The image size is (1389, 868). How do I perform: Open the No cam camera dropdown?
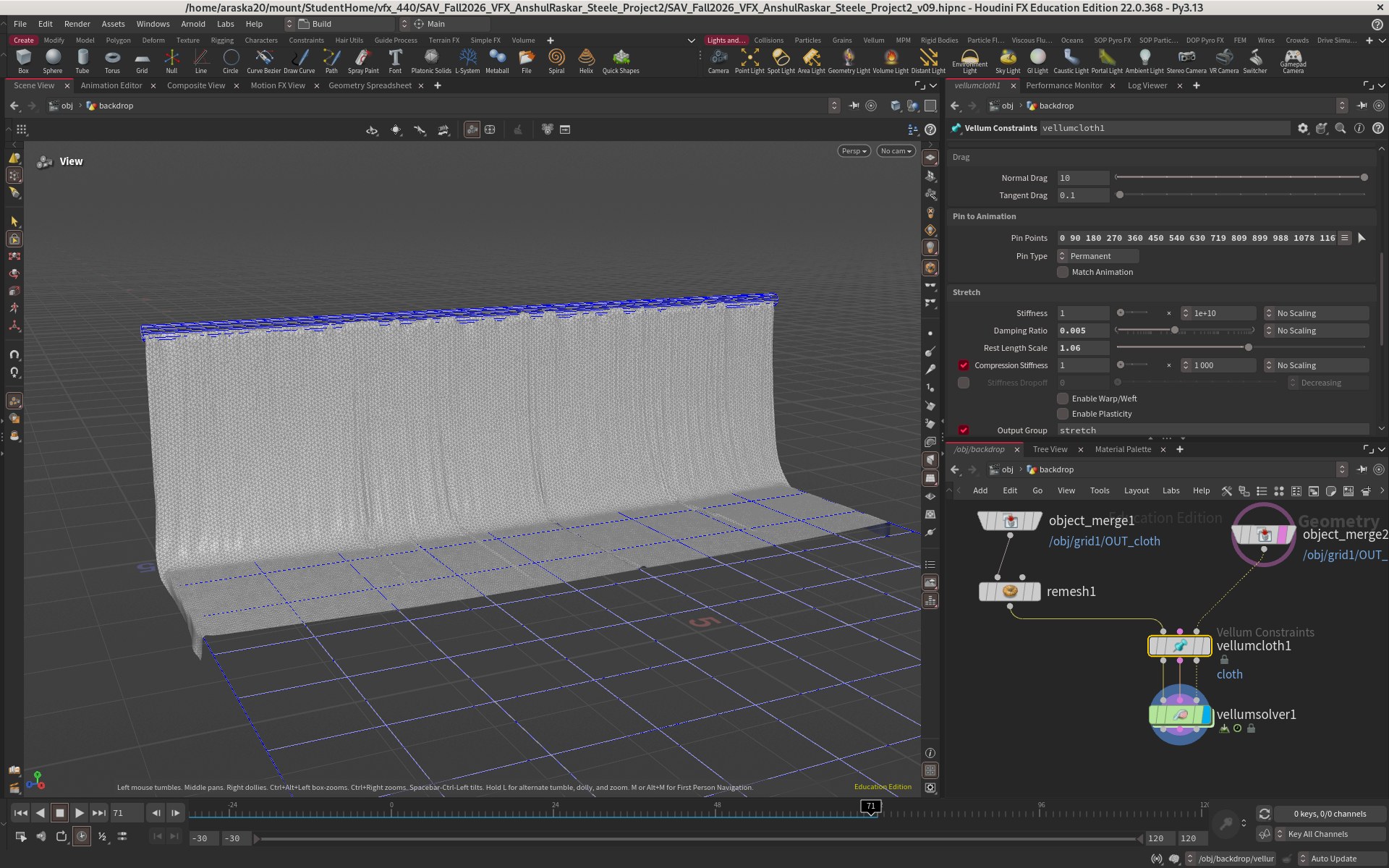pos(896,151)
